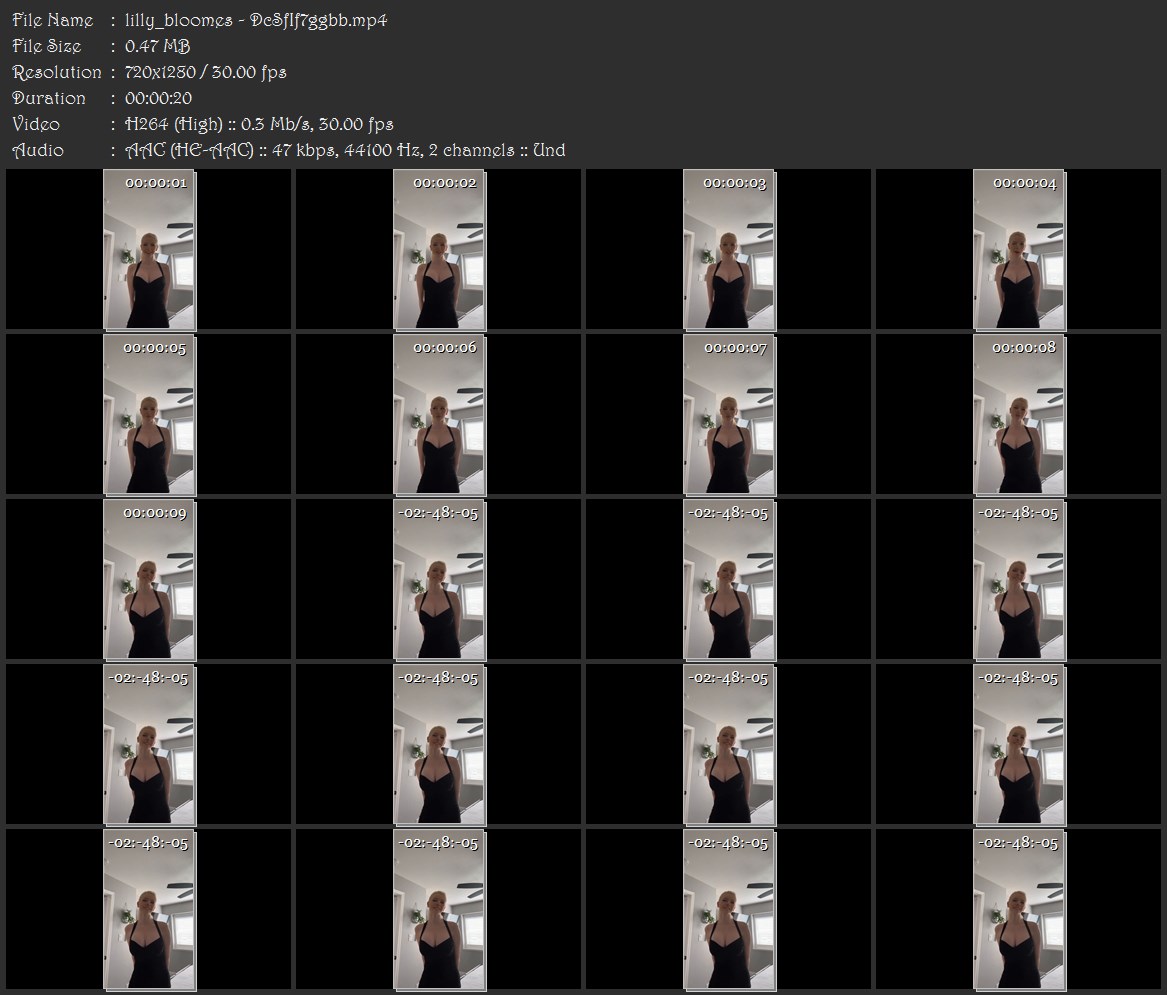This screenshot has height=995, width=1167.
Task: Click the frame labeled 00:00:04
Action: (x=1019, y=249)
